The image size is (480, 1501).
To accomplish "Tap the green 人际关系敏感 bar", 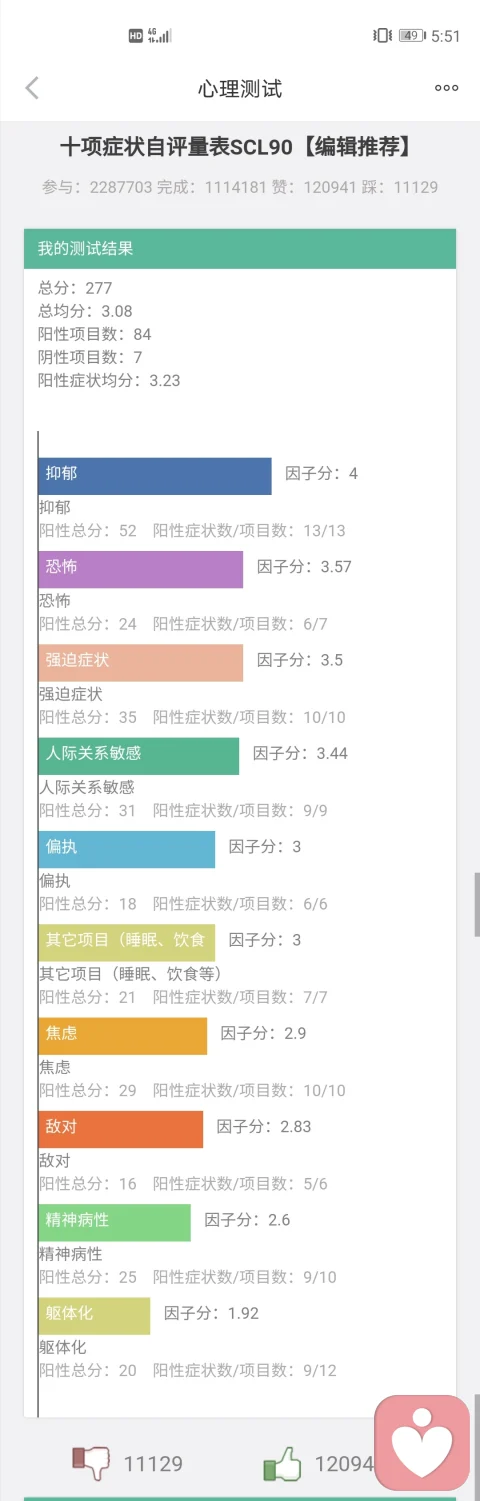I will tap(139, 756).
